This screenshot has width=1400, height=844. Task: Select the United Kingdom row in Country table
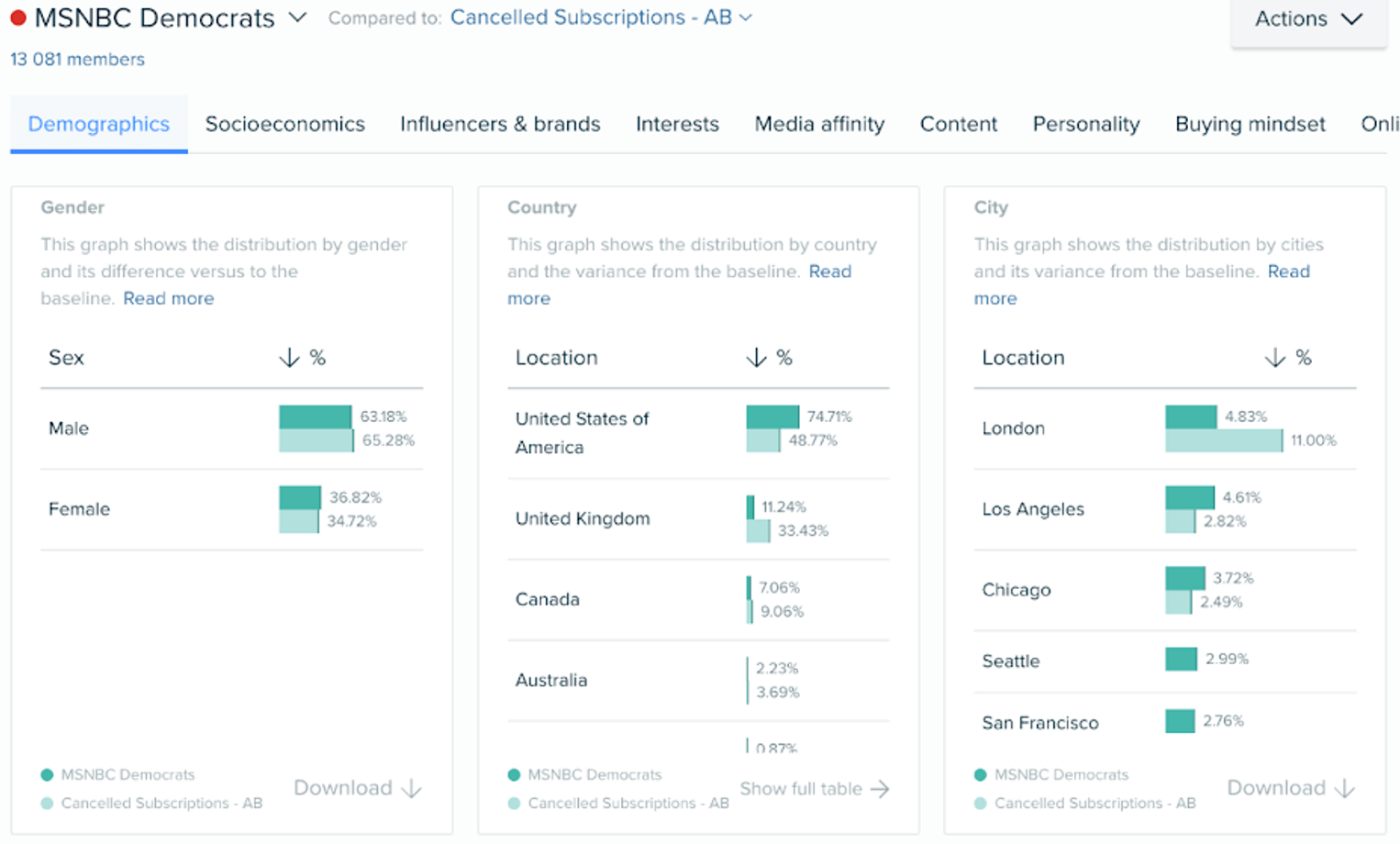[x=583, y=518]
